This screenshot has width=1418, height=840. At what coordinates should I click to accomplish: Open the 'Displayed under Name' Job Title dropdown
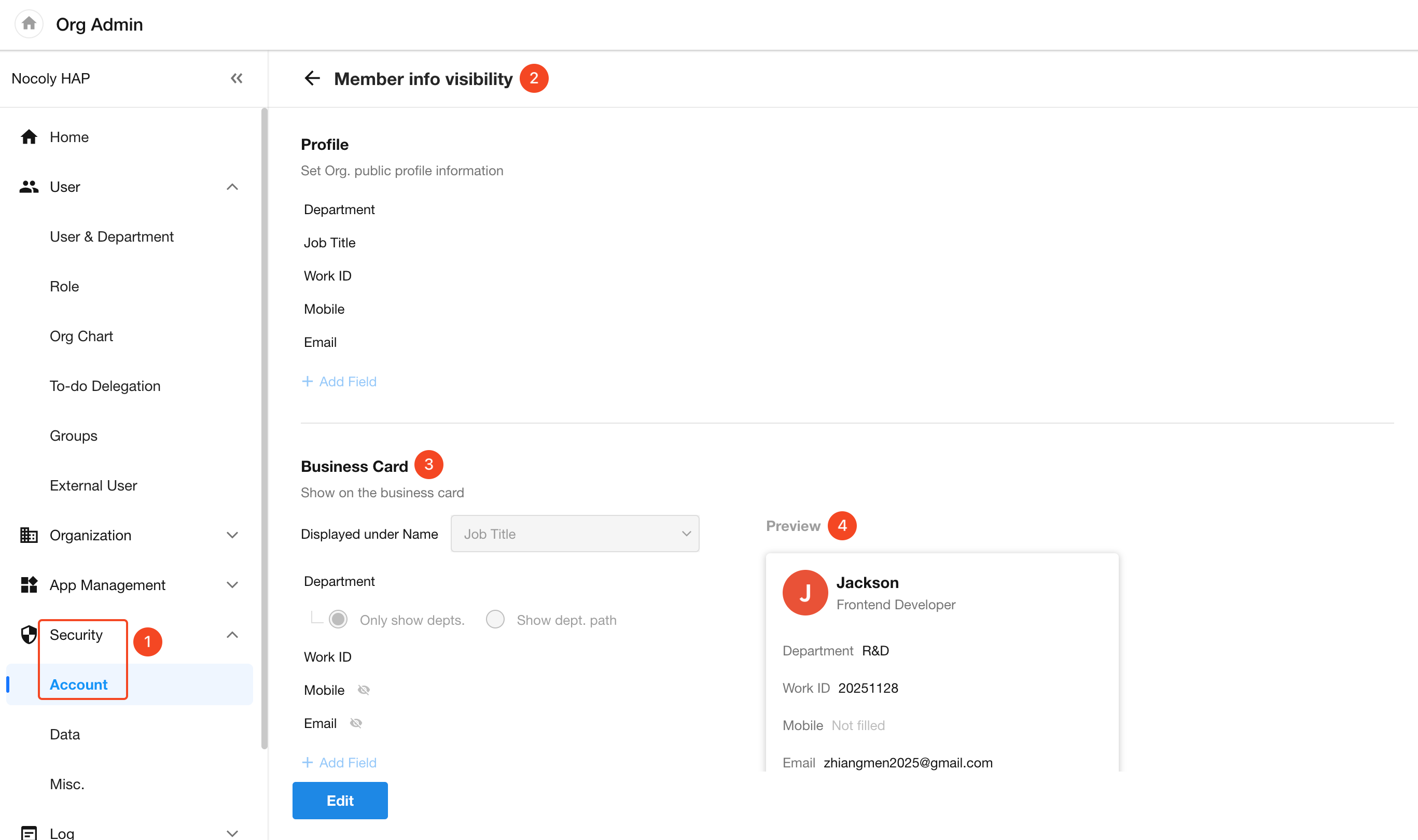(x=575, y=534)
